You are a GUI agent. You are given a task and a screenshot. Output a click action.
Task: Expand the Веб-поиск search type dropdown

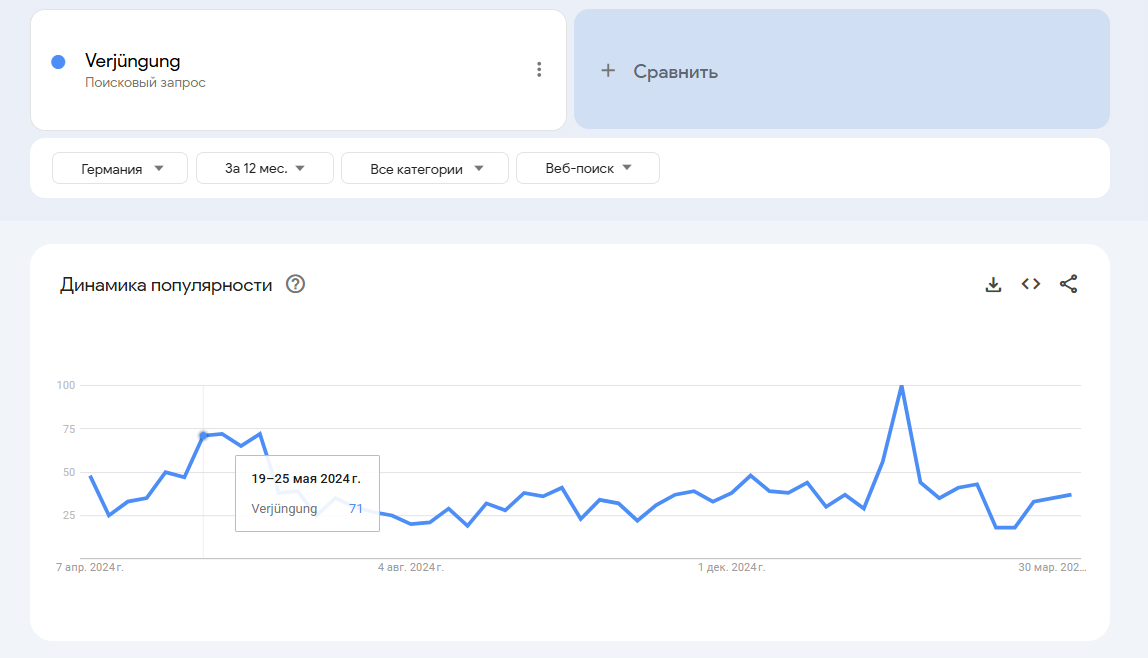pyautogui.click(x=588, y=168)
